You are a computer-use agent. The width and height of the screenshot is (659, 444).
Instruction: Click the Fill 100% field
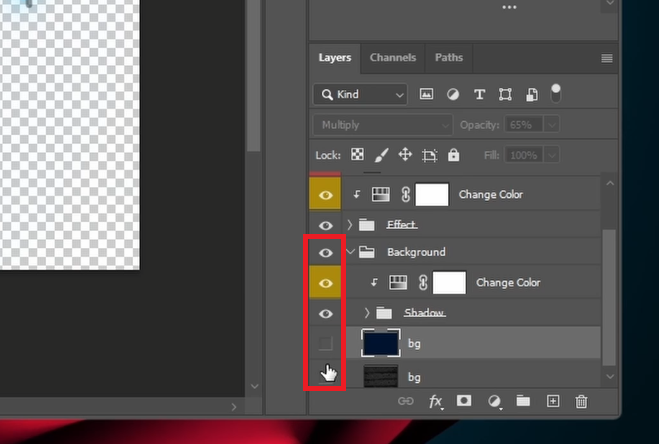click(x=523, y=155)
